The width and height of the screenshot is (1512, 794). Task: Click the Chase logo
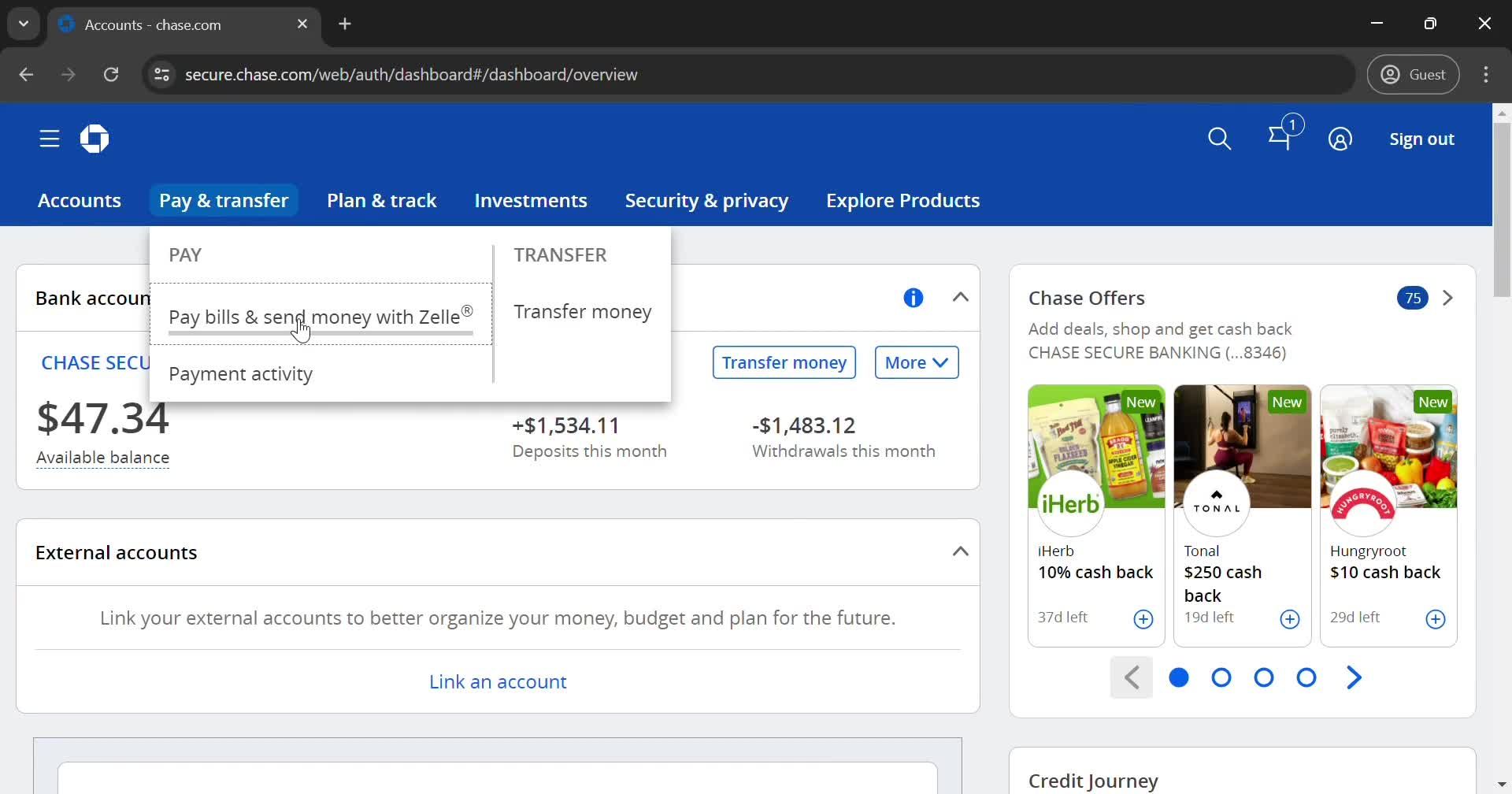point(94,138)
